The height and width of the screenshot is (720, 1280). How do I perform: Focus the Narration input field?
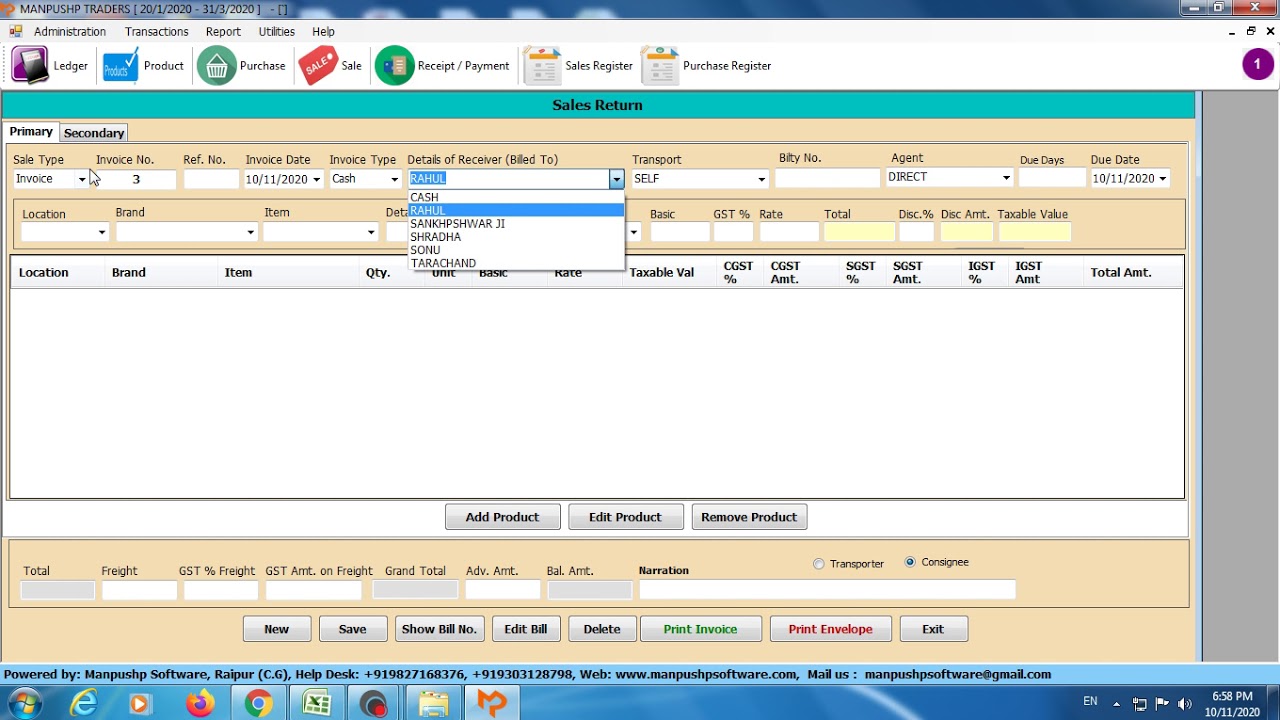pos(828,590)
